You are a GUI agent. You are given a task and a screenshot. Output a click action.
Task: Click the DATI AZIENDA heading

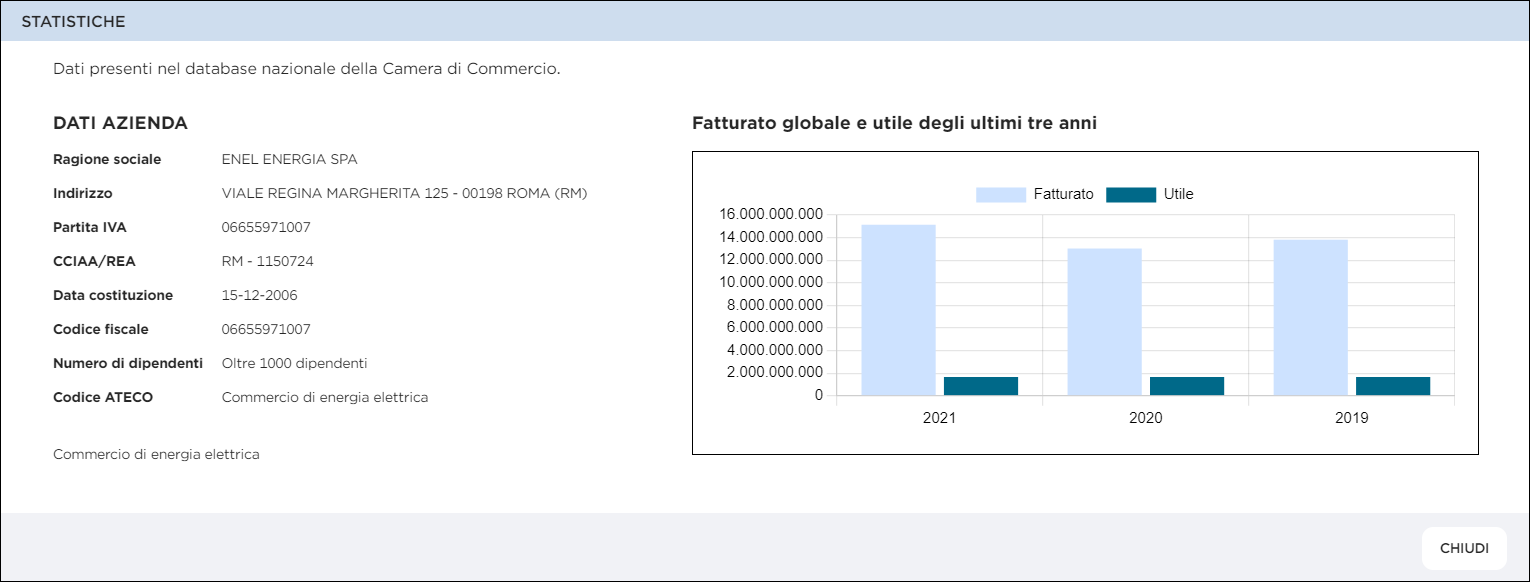point(120,123)
